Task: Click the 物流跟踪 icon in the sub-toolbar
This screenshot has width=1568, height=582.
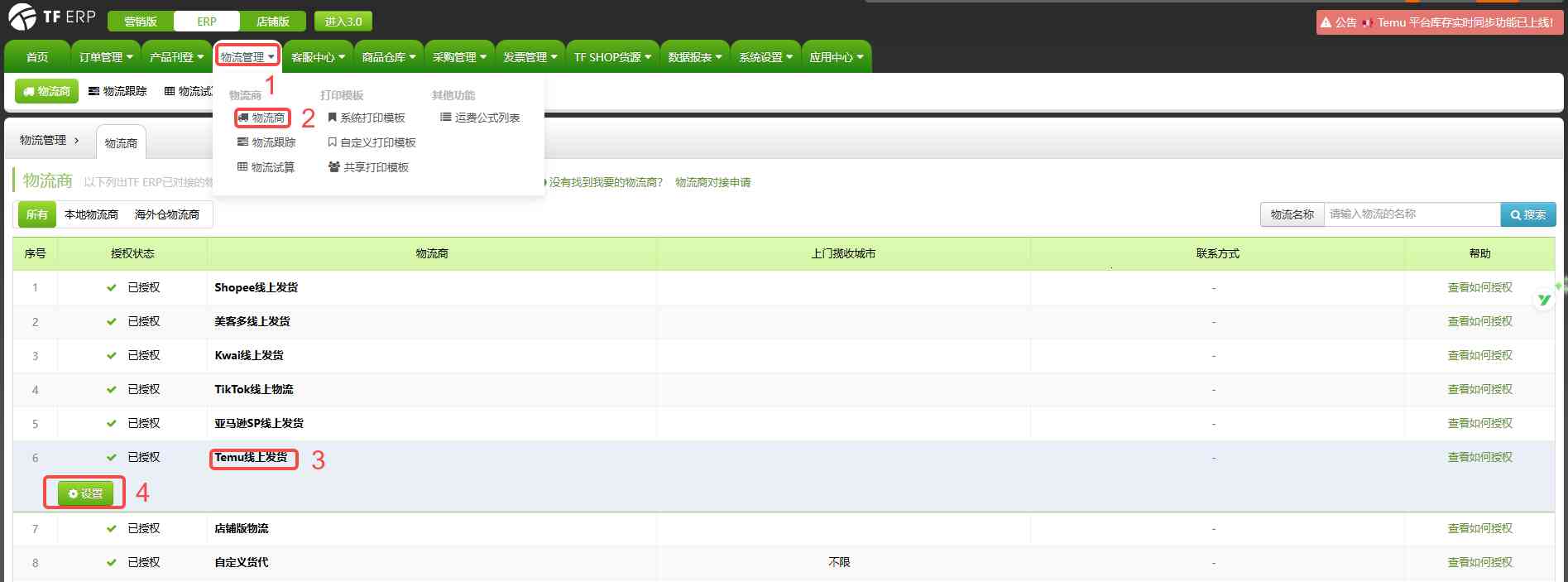Action: (x=94, y=91)
